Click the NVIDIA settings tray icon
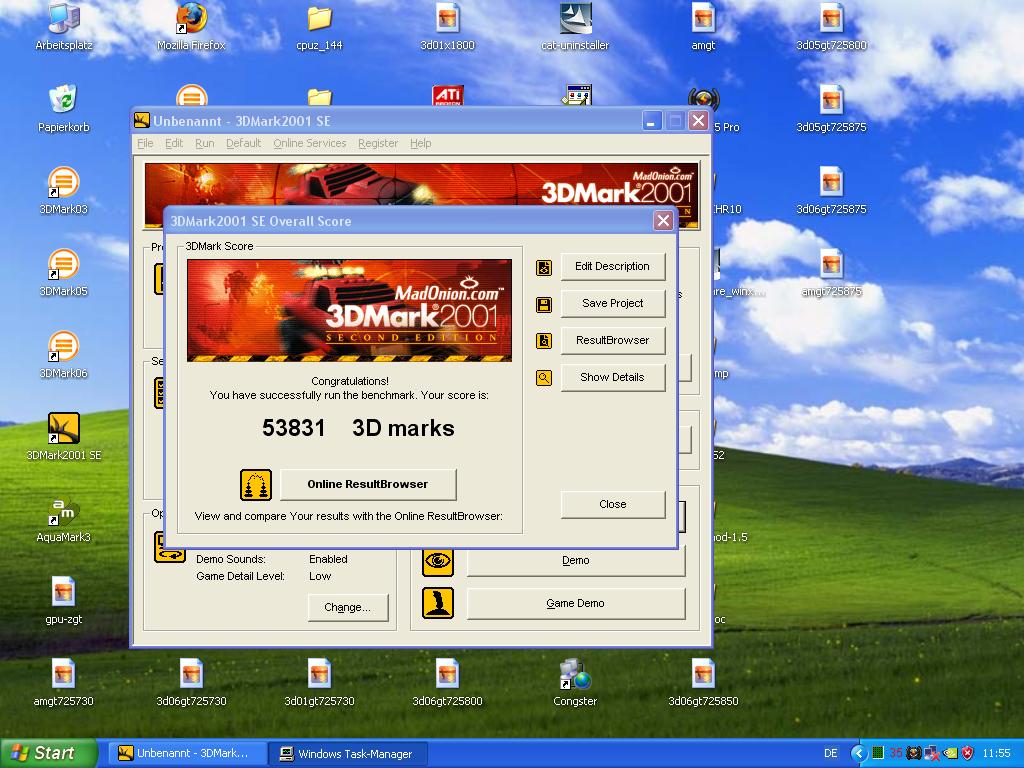 (x=952, y=753)
